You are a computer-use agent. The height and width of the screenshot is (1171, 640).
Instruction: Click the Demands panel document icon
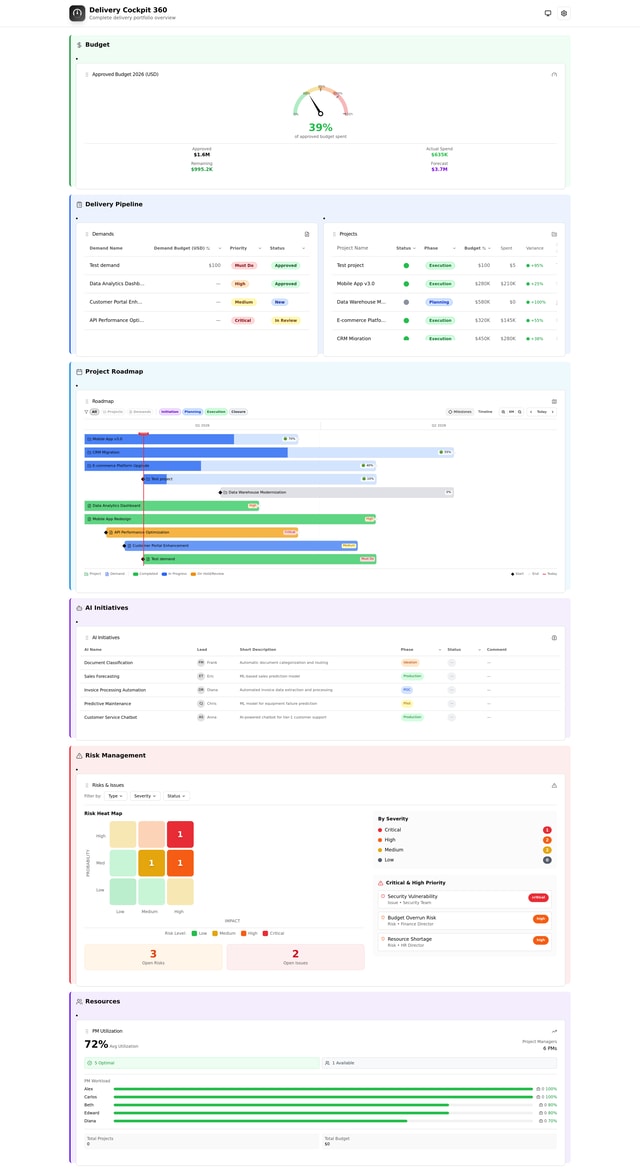pos(307,234)
